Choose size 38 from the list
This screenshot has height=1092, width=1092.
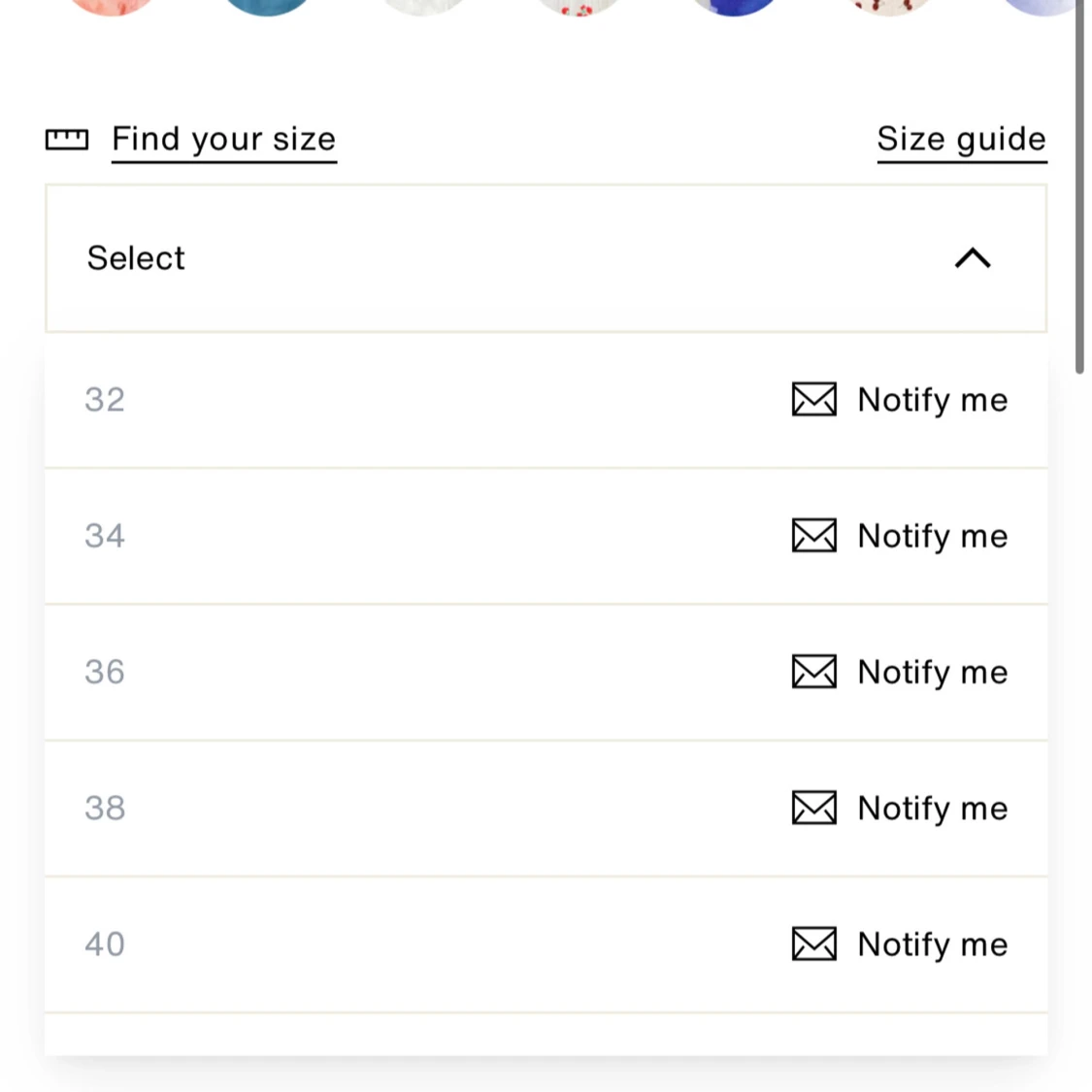coord(105,808)
